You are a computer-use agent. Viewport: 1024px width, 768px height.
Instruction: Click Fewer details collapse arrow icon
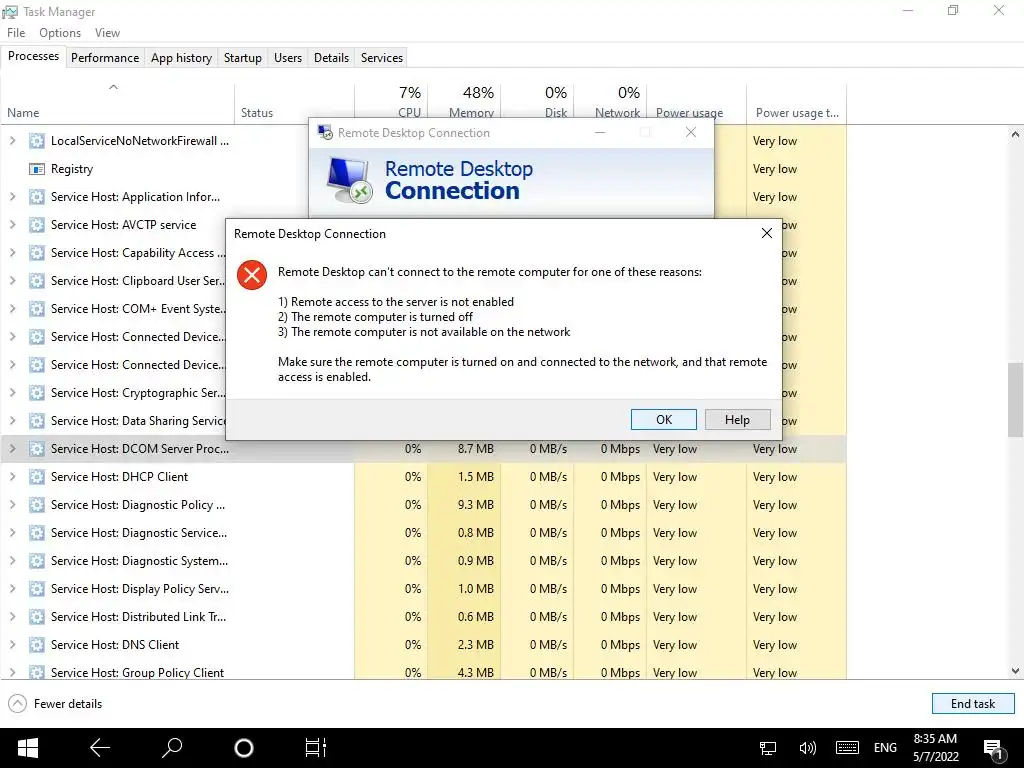pyautogui.click(x=18, y=703)
